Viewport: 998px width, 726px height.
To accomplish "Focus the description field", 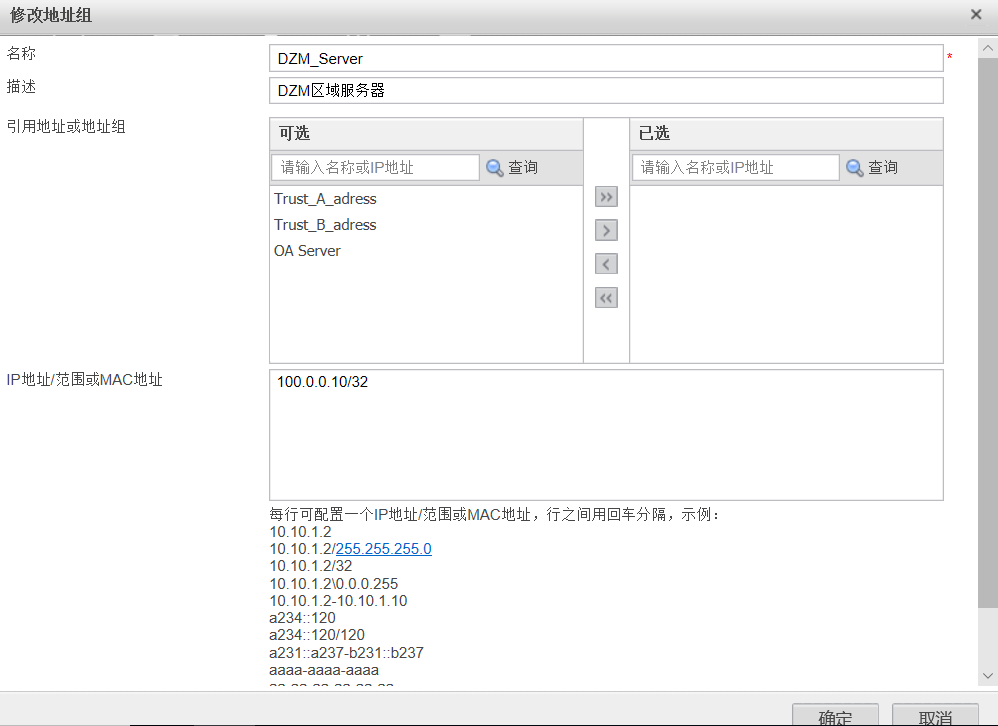I will click(606, 90).
